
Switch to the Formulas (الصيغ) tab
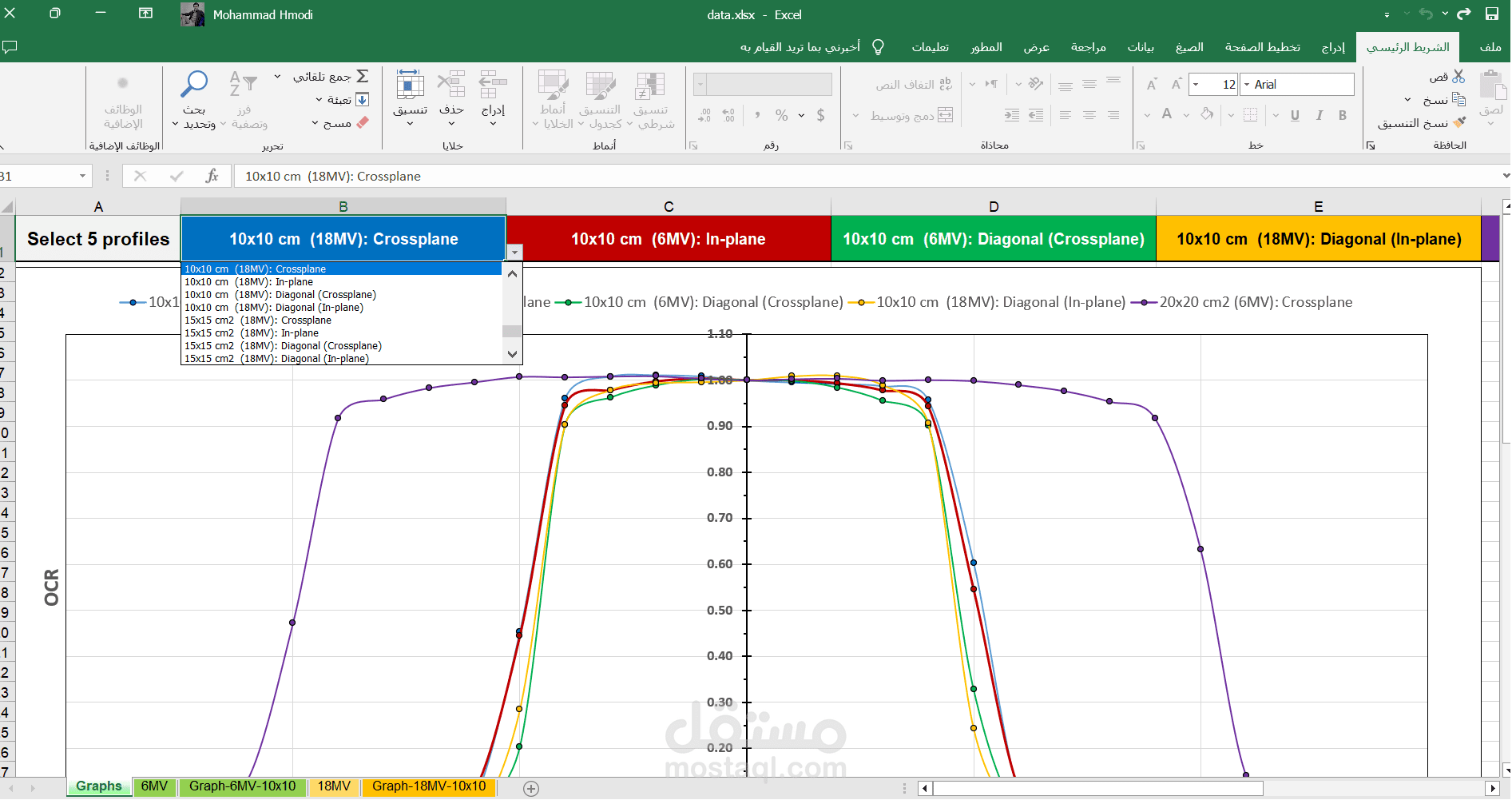click(1189, 47)
